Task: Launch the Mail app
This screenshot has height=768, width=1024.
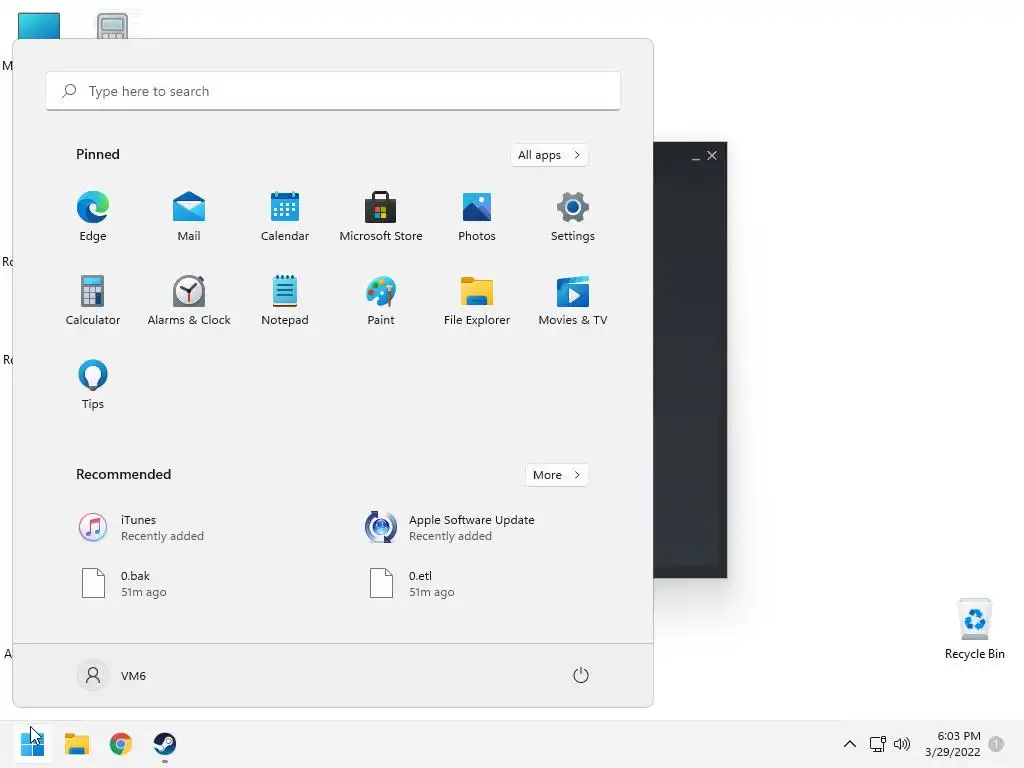Action: coord(189,217)
